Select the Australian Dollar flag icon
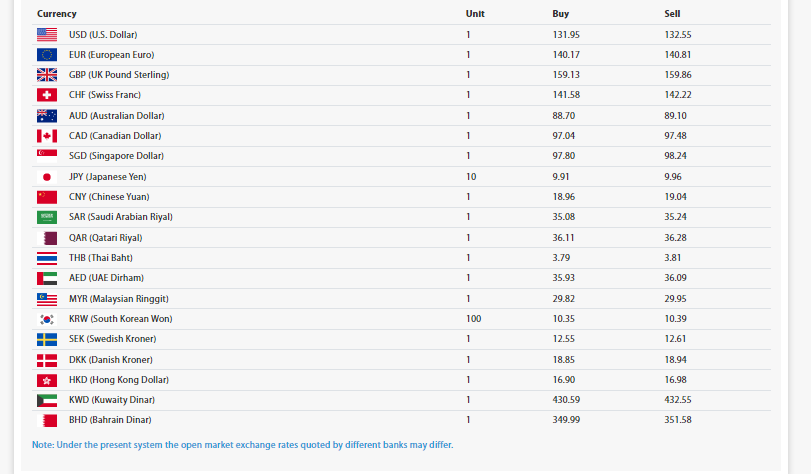This screenshot has height=474, width=811. pyautogui.click(x=47, y=116)
